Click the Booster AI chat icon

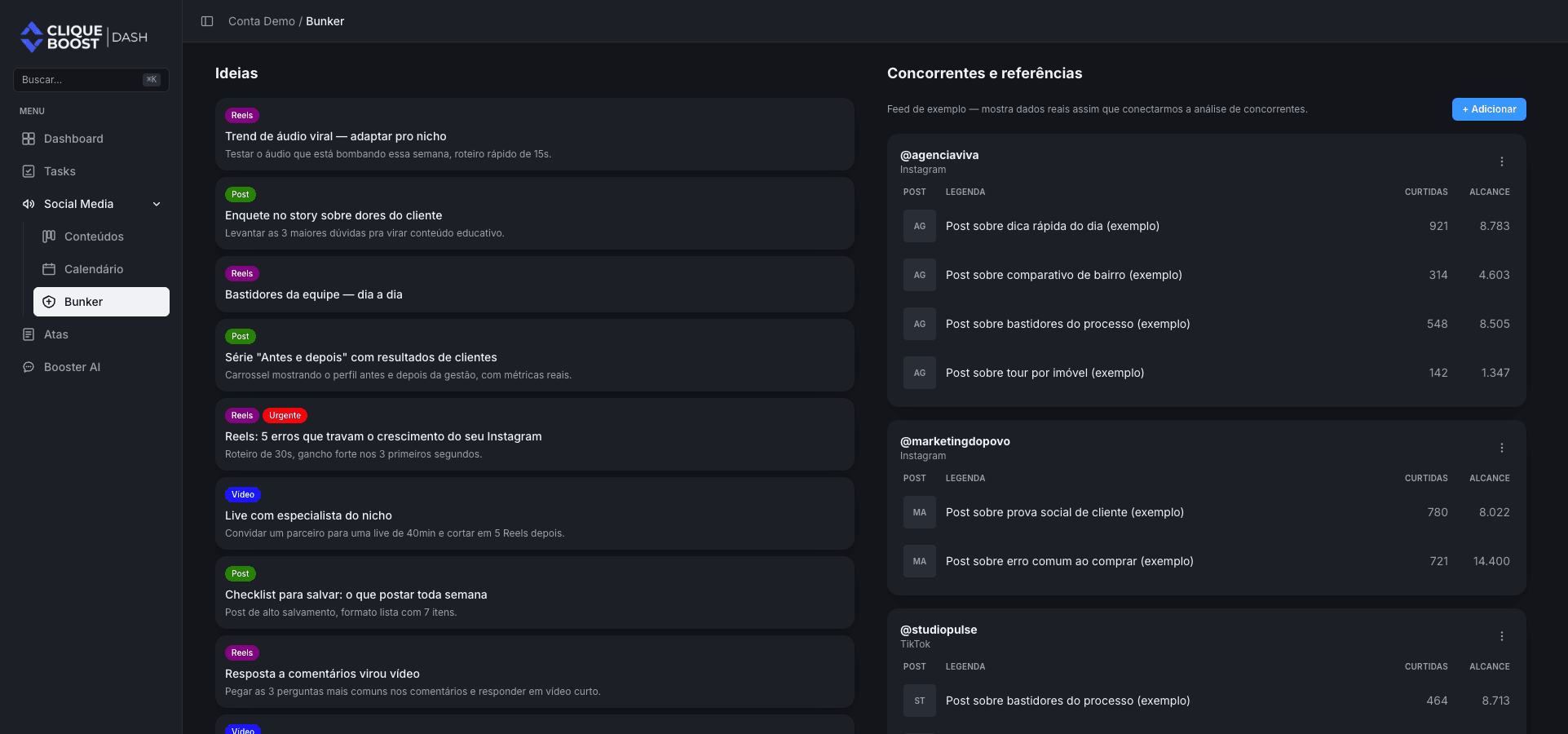[x=29, y=367]
